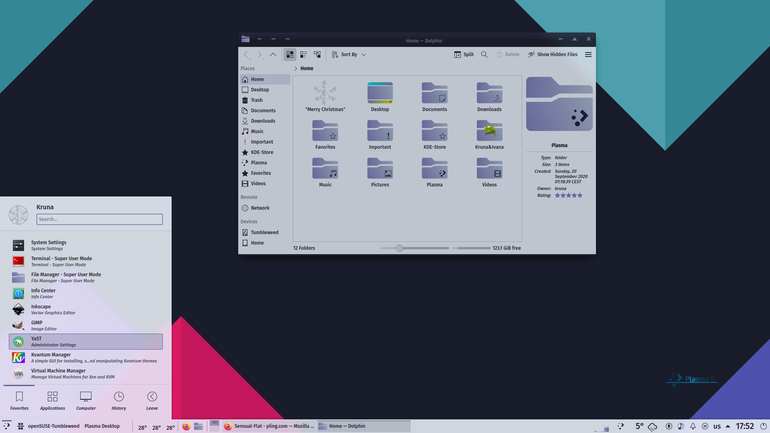Screen dimensions: 770x433
Task: Focus the launcher Search field
Action: [x=99, y=219]
